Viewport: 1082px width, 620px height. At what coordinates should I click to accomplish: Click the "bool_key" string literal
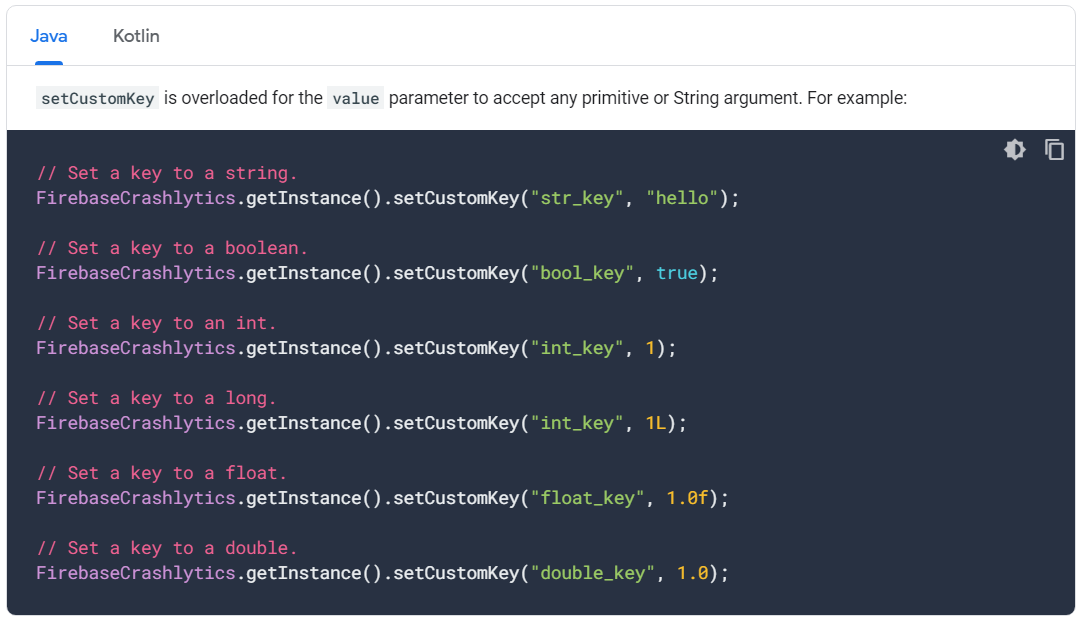pyautogui.click(x=582, y=273)
